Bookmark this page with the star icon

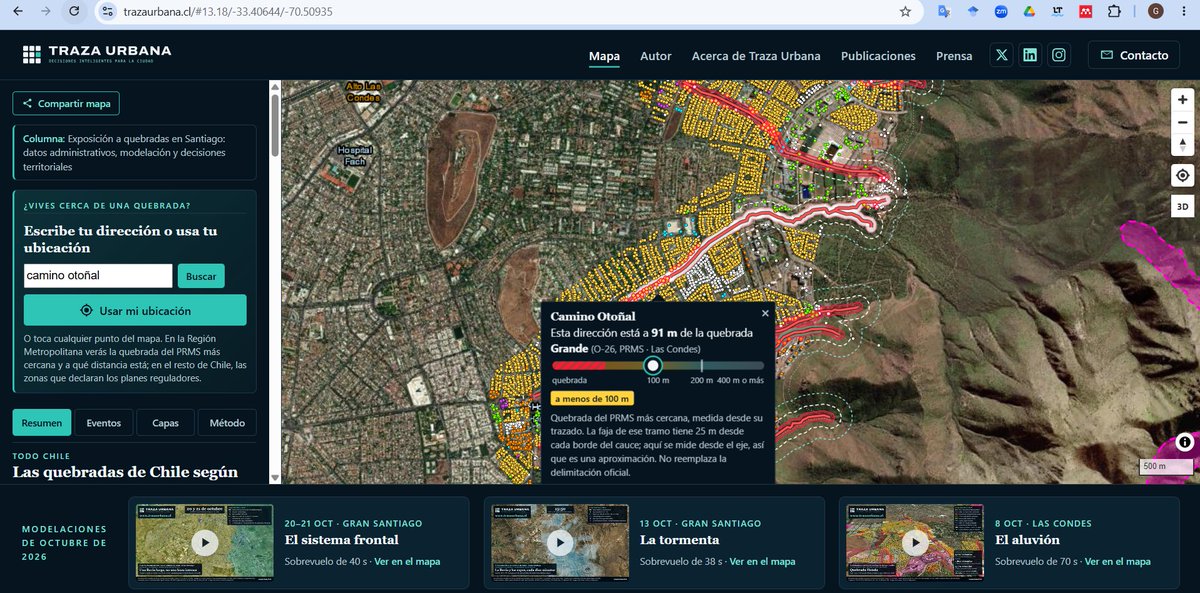(905, 12)
